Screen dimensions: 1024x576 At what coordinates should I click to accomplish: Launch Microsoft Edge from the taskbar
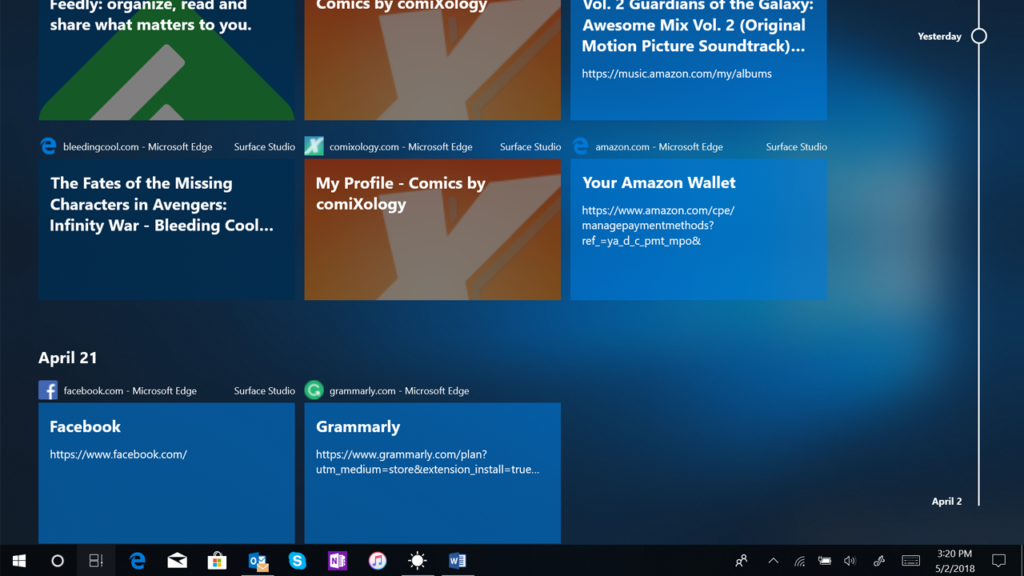click(137, 560)
